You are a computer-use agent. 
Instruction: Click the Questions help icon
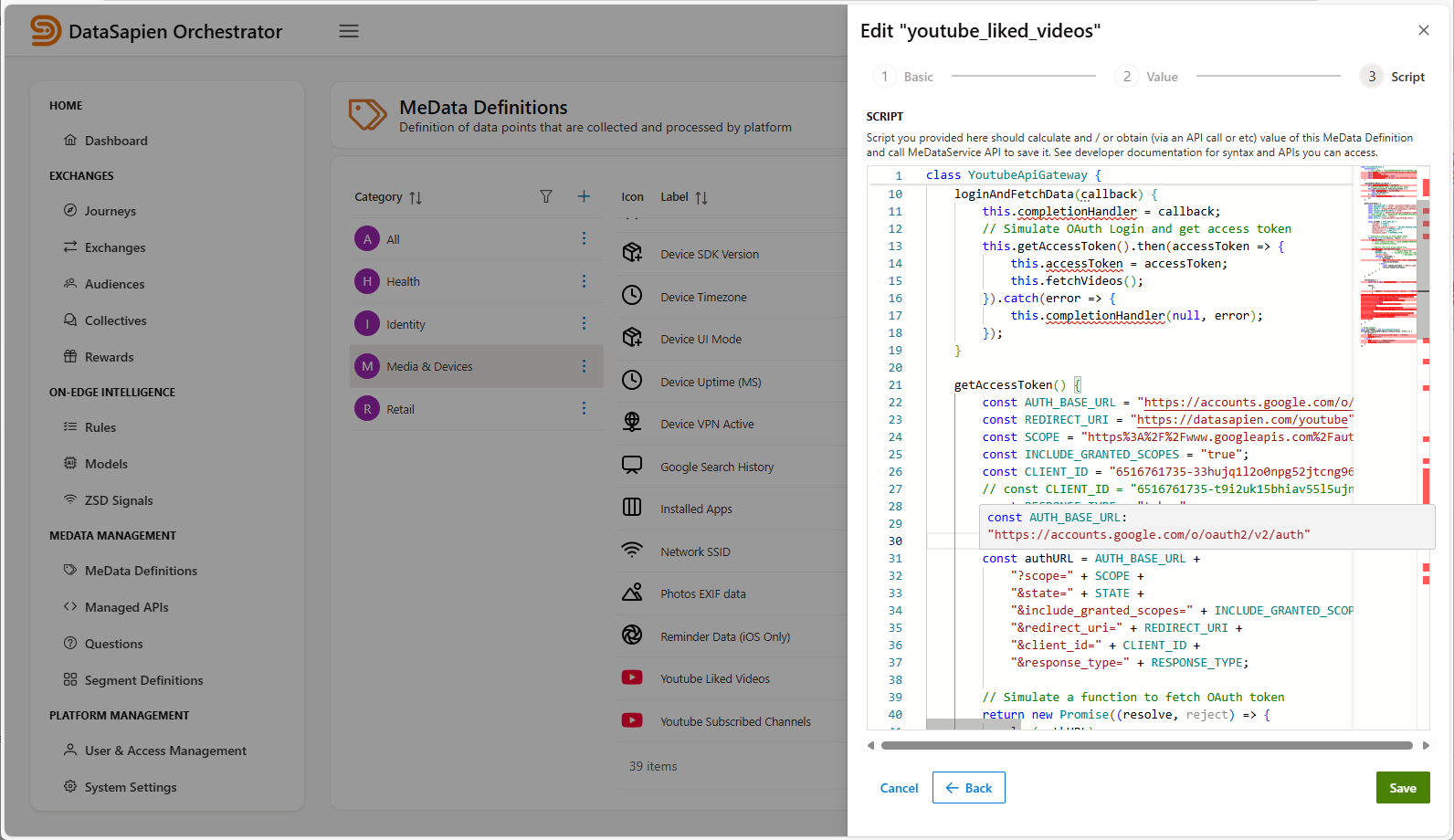coord(70,643)
